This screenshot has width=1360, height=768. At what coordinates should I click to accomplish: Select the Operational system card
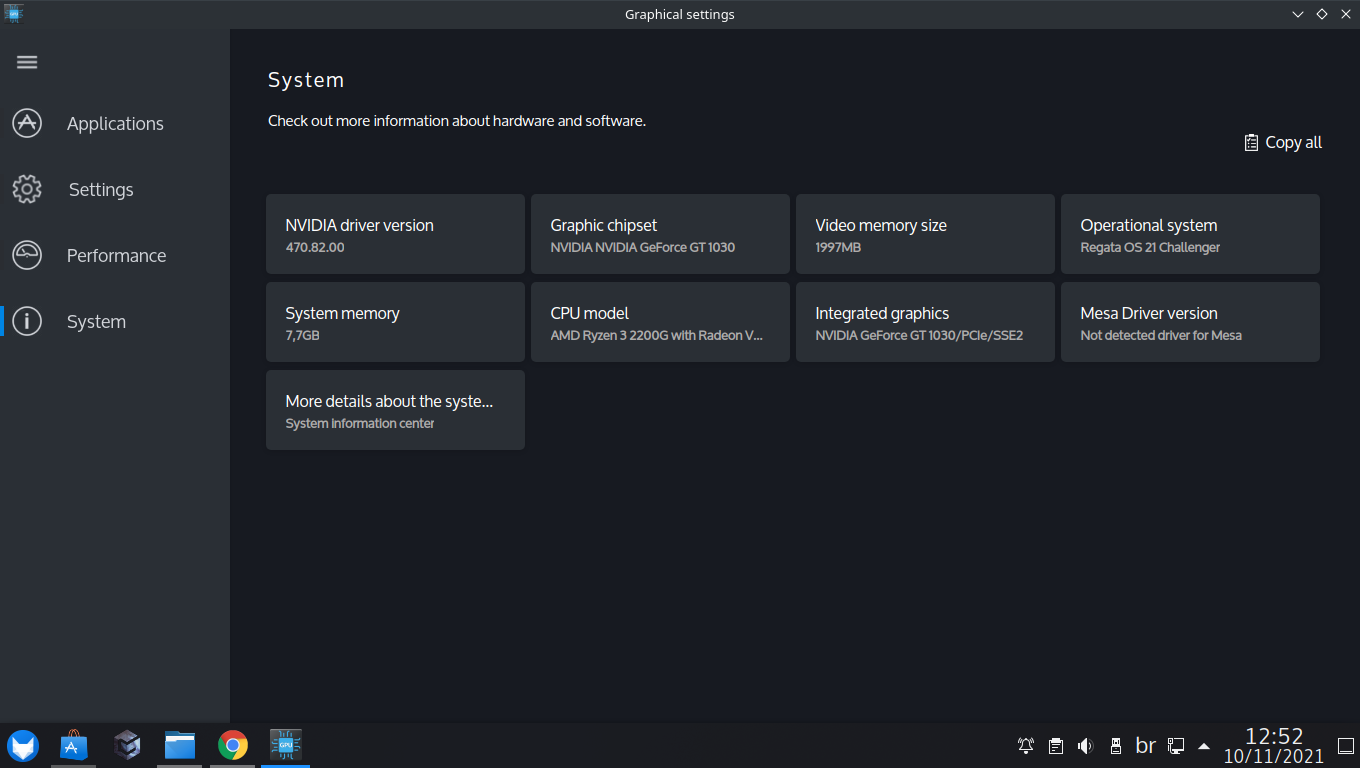click(x=1190, y=234)
